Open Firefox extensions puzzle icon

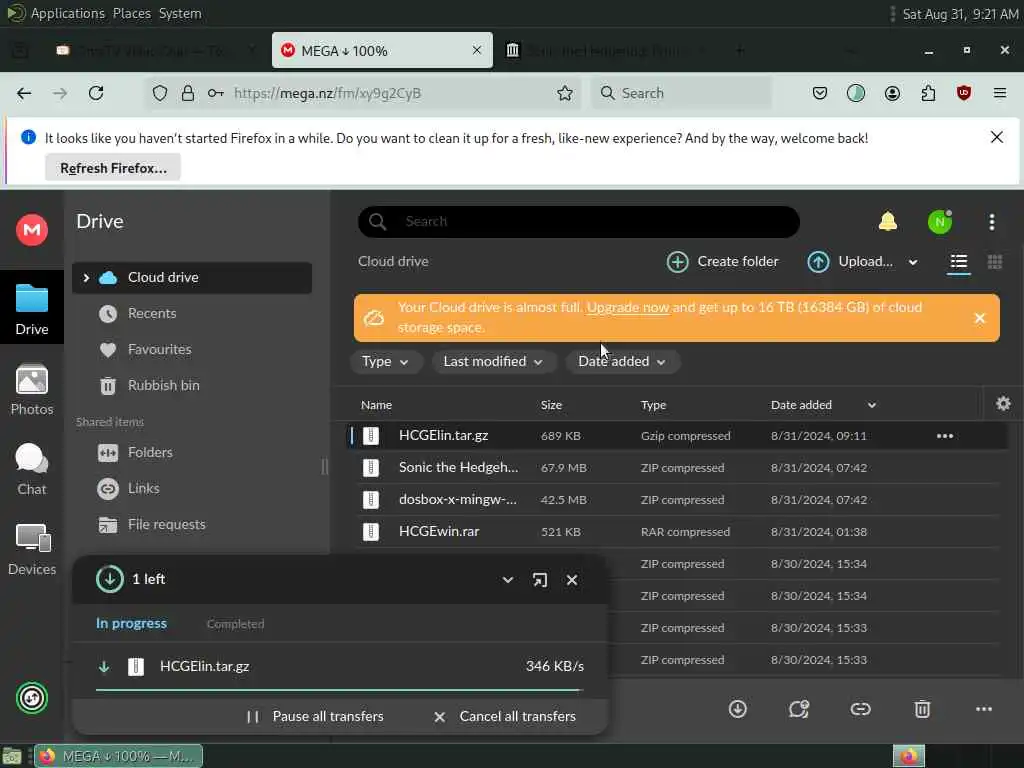(x=928, y=93)
